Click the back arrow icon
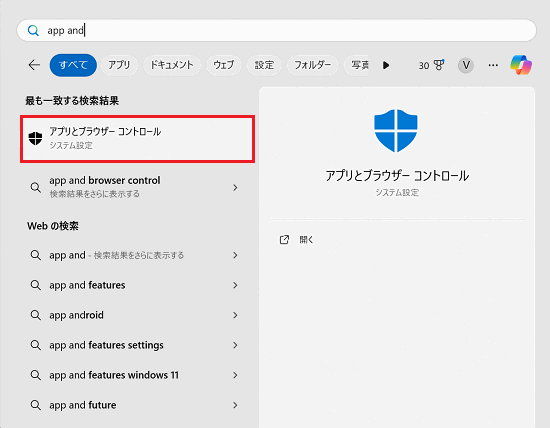 (x=34, y=65)
